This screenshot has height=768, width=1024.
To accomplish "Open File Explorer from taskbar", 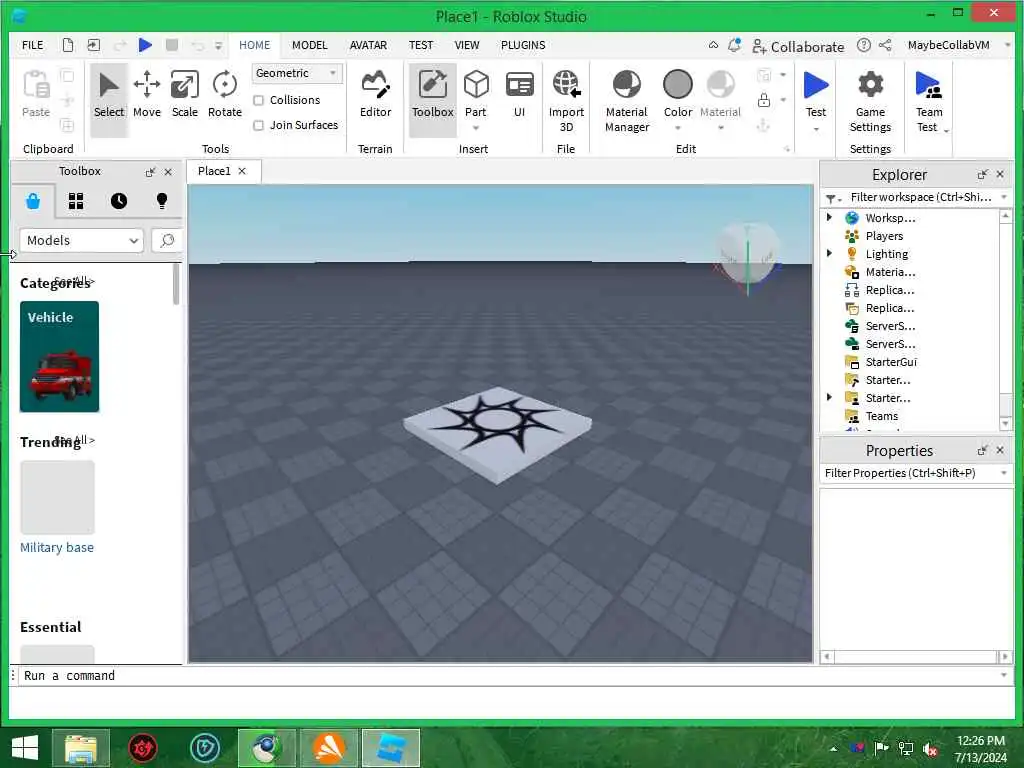I will [x=80, y=748].
